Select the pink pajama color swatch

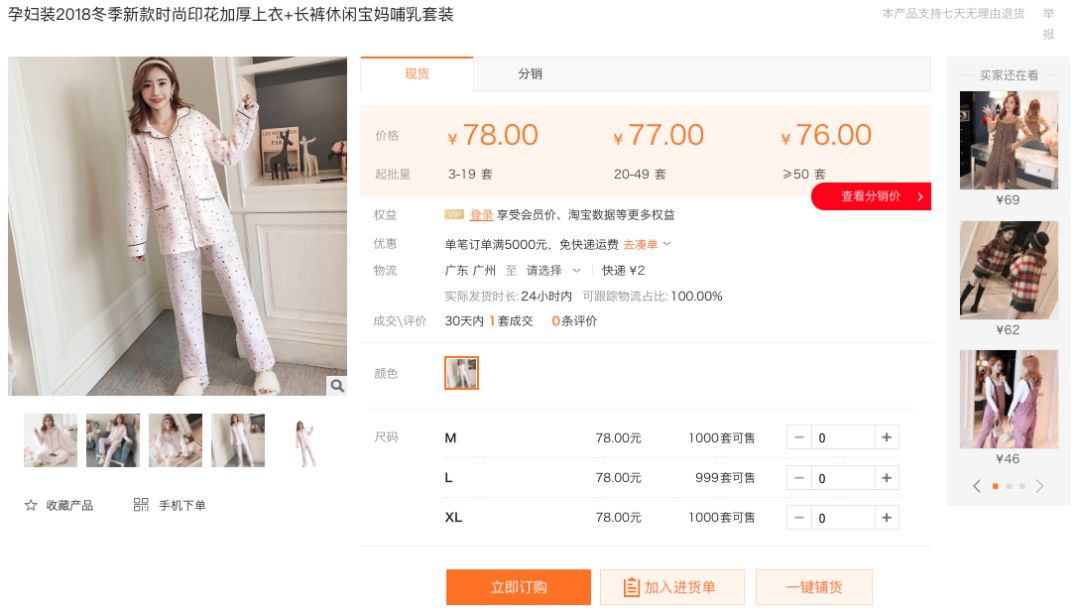tap(461, 373)
